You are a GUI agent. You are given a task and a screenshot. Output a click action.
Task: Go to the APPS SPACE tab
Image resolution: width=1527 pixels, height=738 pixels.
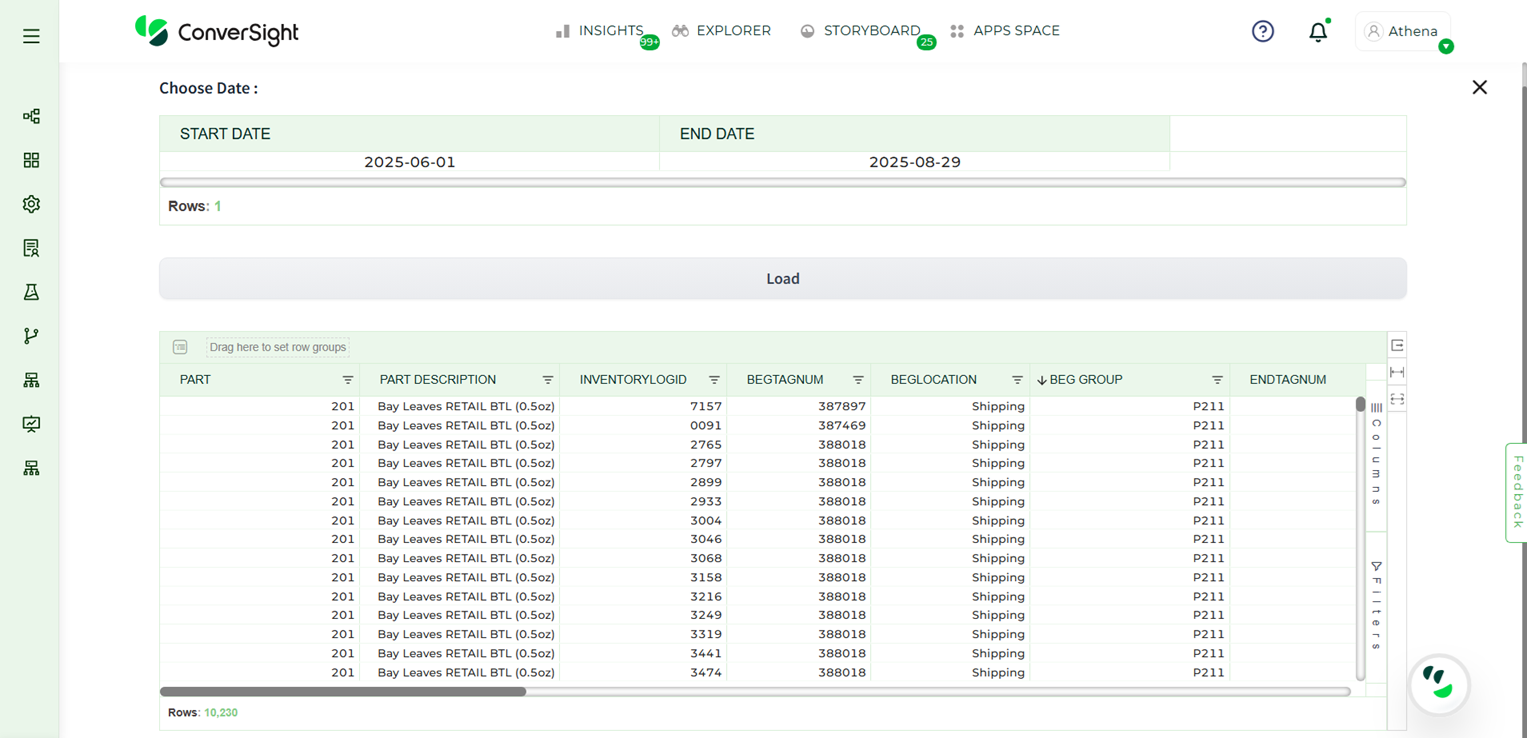coord(1004,31)
